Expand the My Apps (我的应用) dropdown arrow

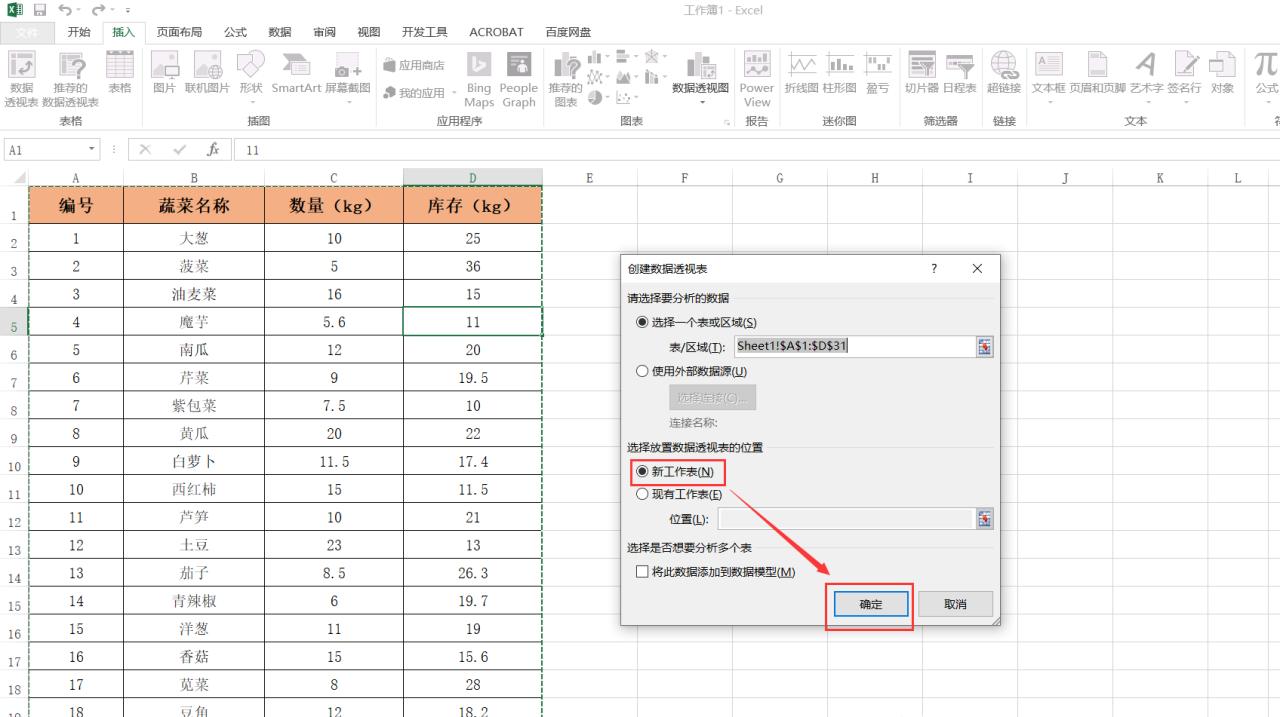[456, 93]
